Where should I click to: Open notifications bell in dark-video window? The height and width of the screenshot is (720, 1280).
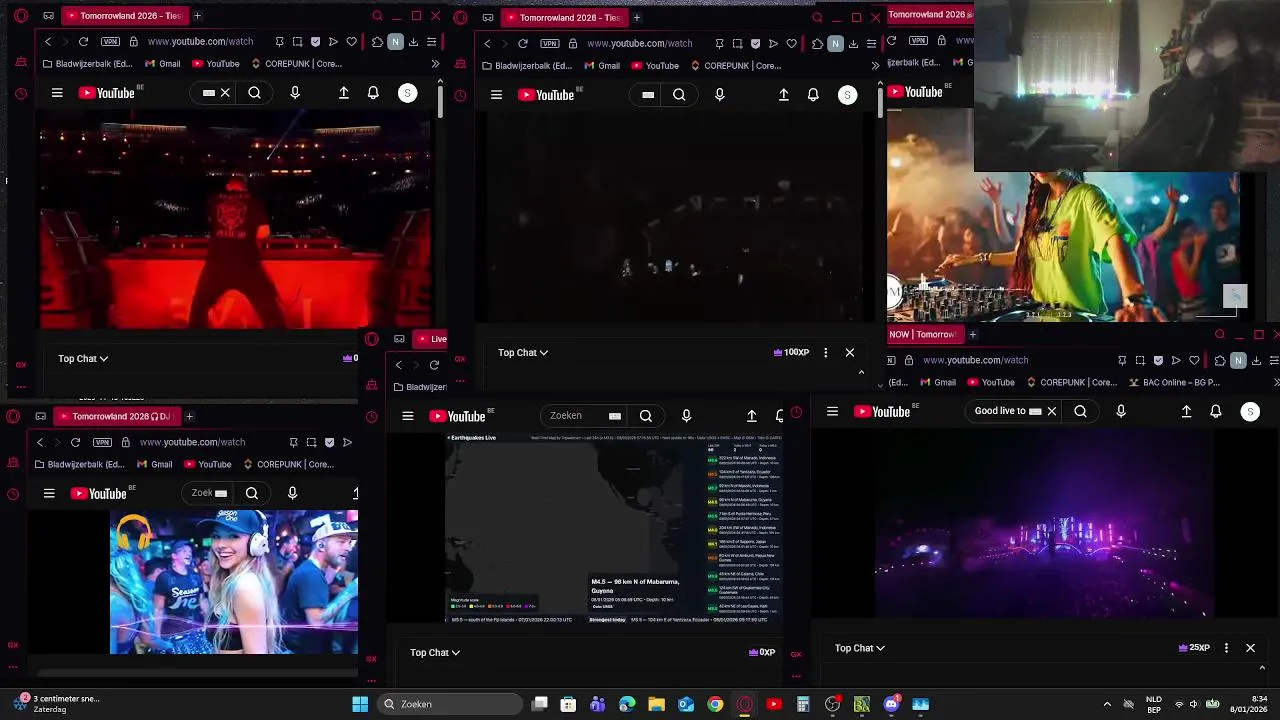[813, 95]
